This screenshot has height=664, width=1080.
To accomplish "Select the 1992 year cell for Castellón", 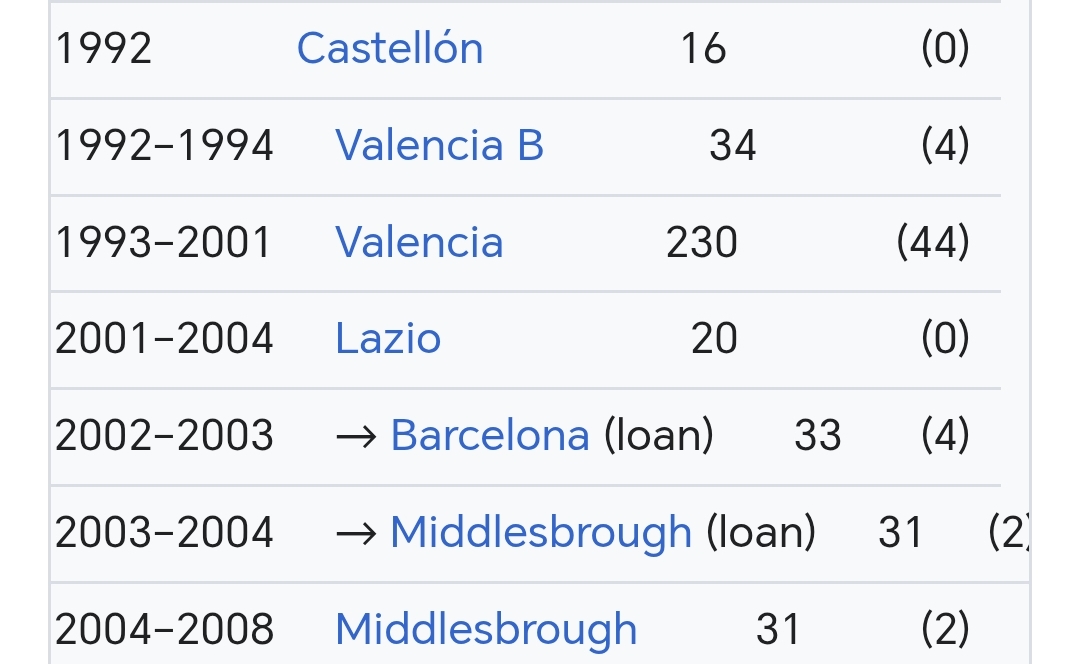I will [103, 48].
